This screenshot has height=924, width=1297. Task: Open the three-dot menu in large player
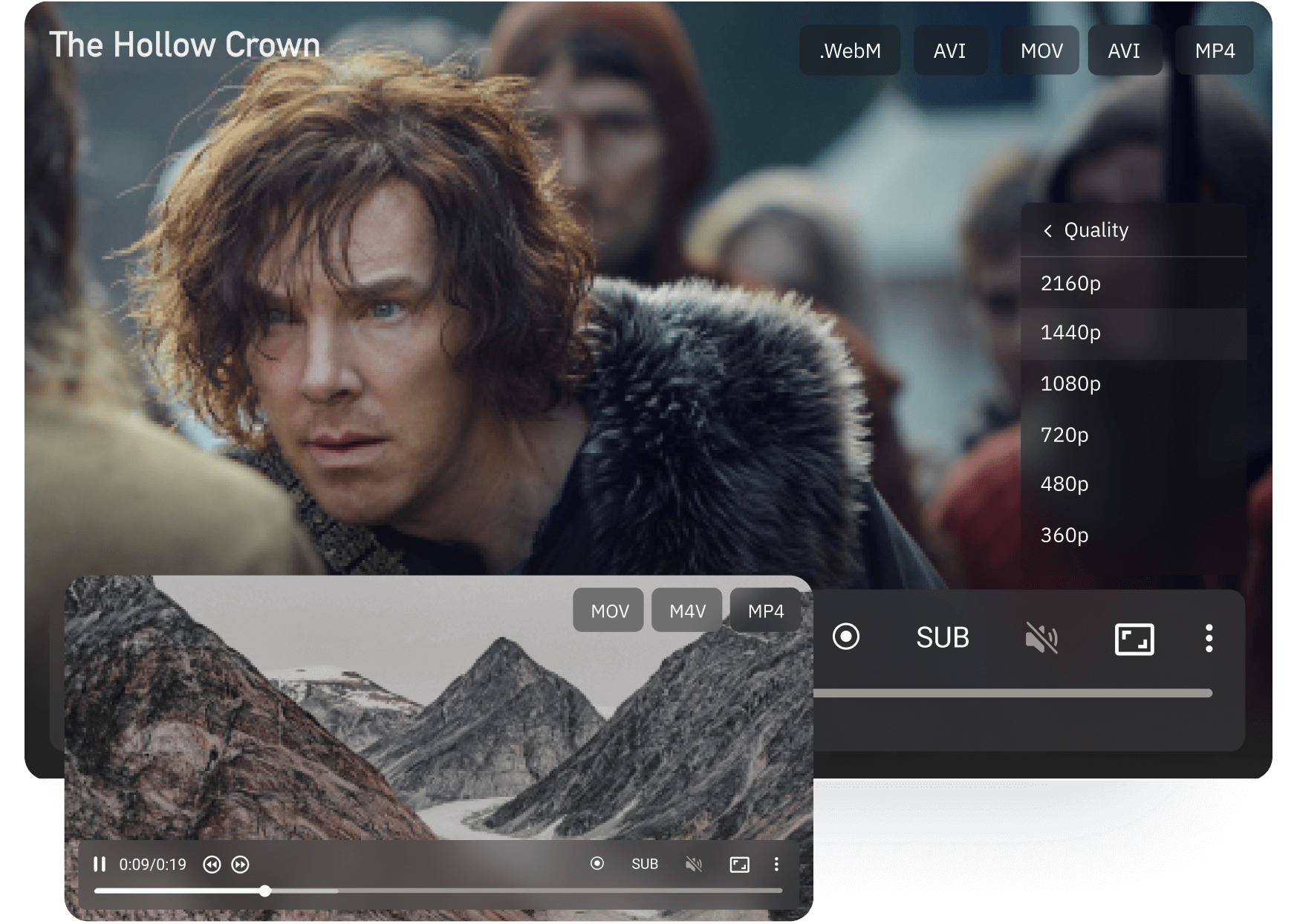pos(1209,638)
